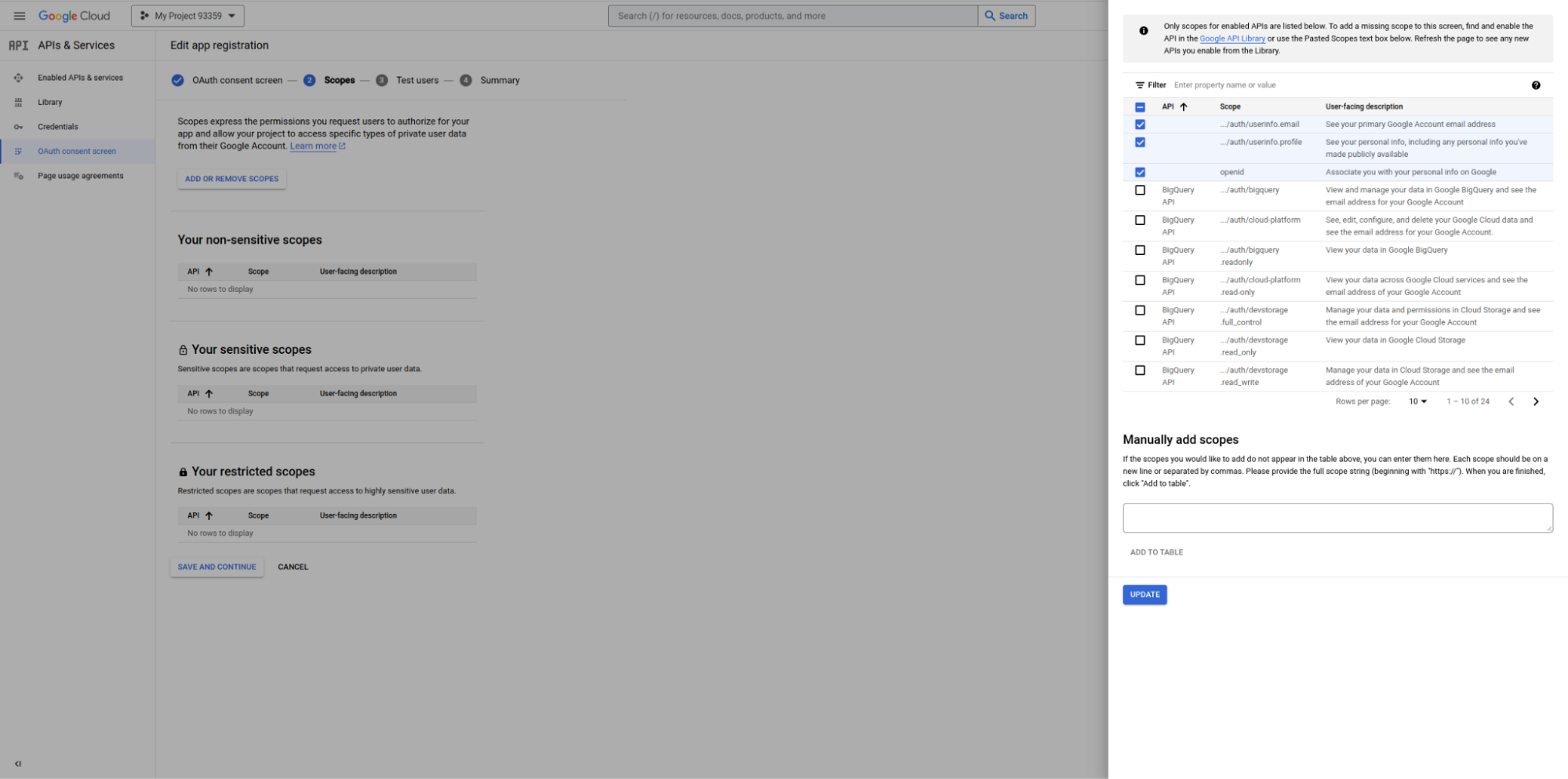This screenshot has height=779, width=1568.
Task: Uncheck the auth/userinfo.email scope
Action: click(1140, 125)
